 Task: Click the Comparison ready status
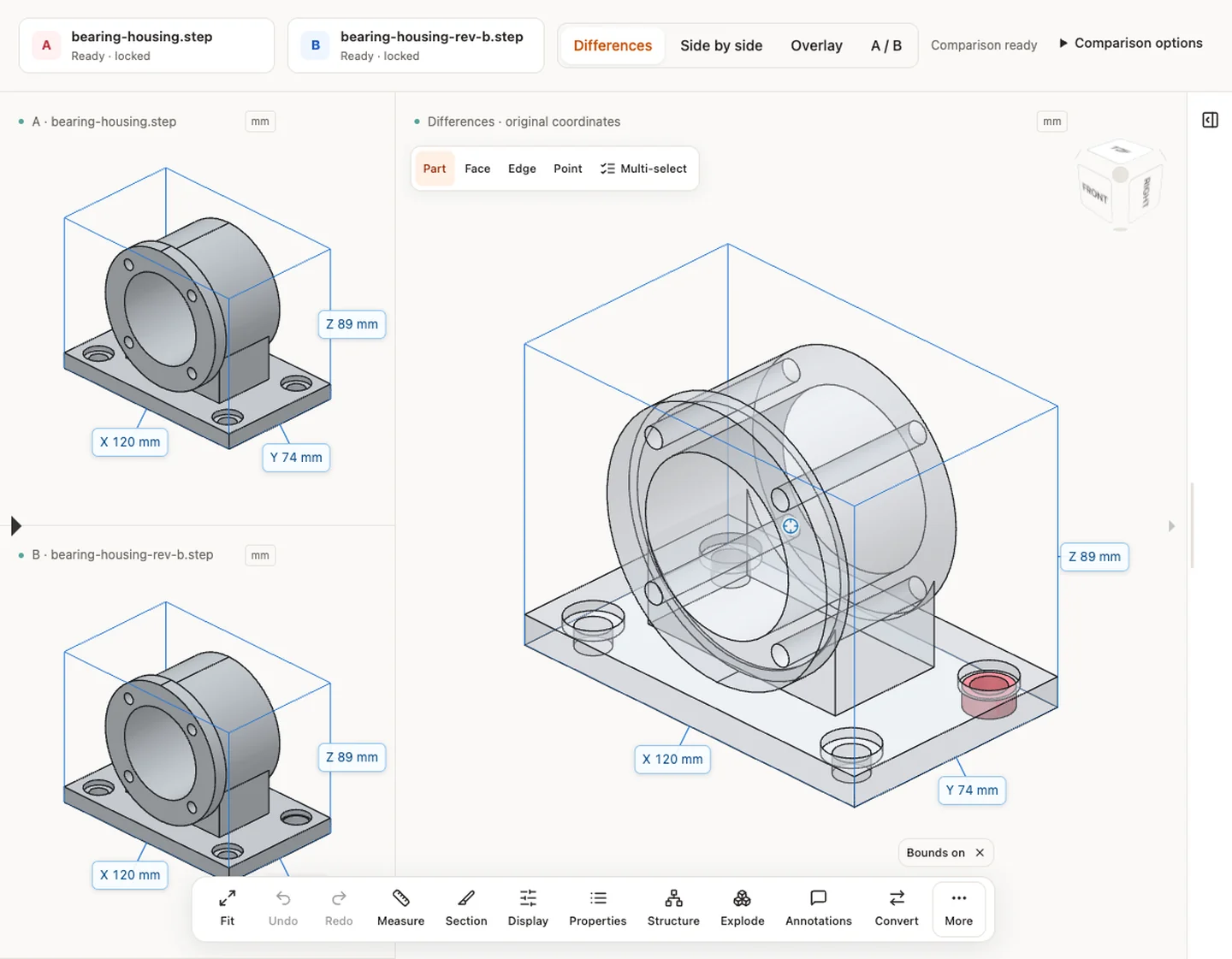click(984, 44)
